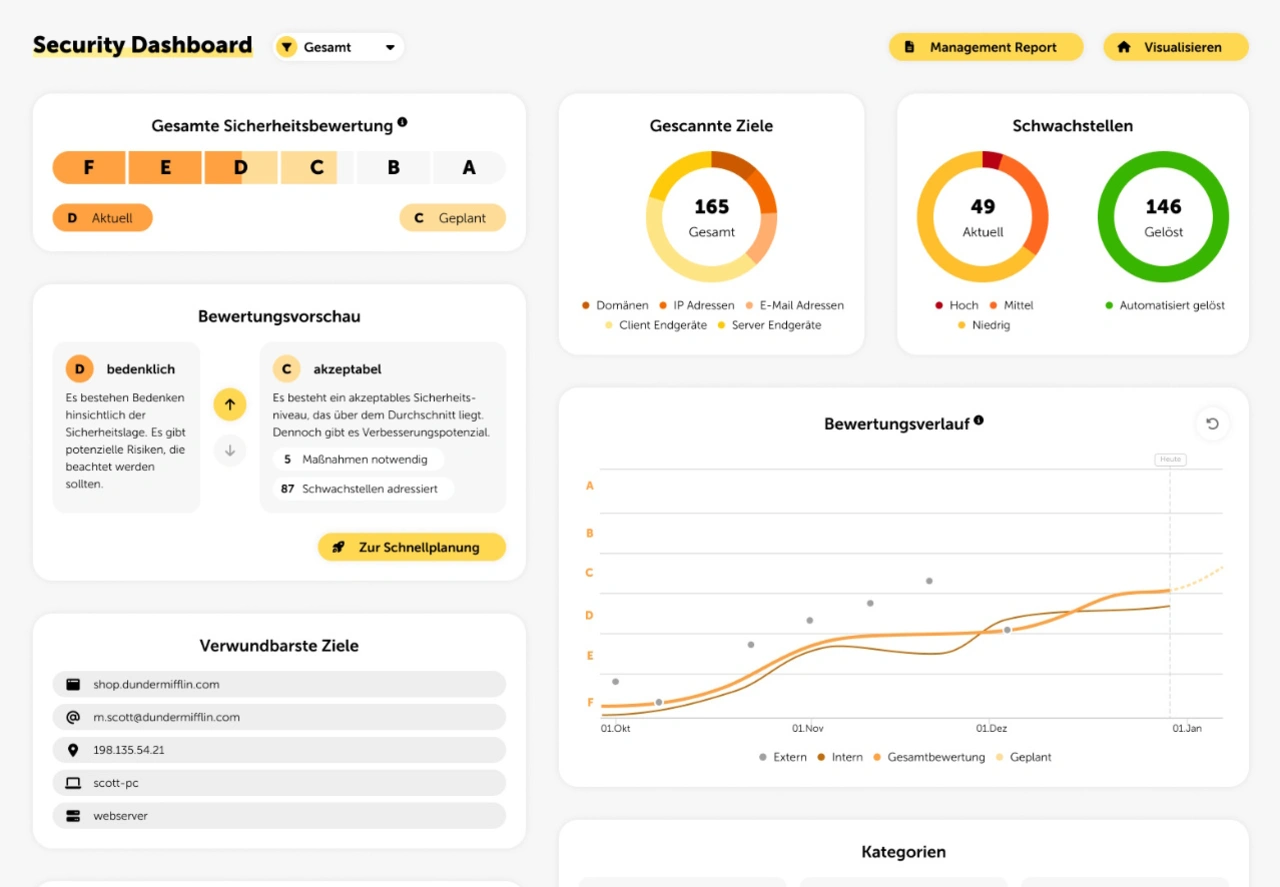Viewport: 1280px width, 887px height.
Task: Click the reset icon in Bewertungsverlauf chart
Action: pos(1212,424)
